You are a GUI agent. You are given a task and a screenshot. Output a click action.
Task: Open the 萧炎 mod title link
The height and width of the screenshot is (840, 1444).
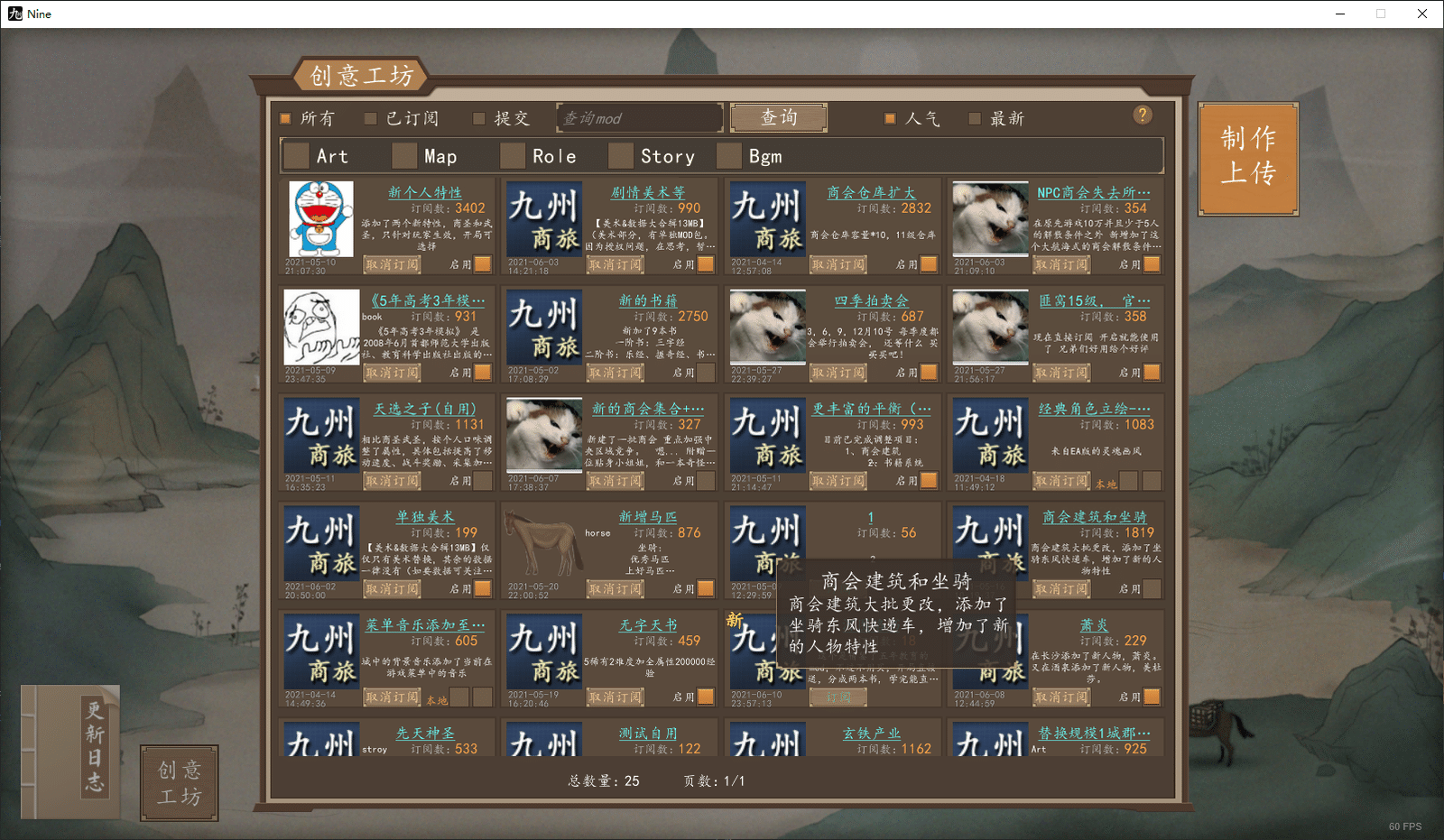pyautogui.click(x=1094, y=625)
